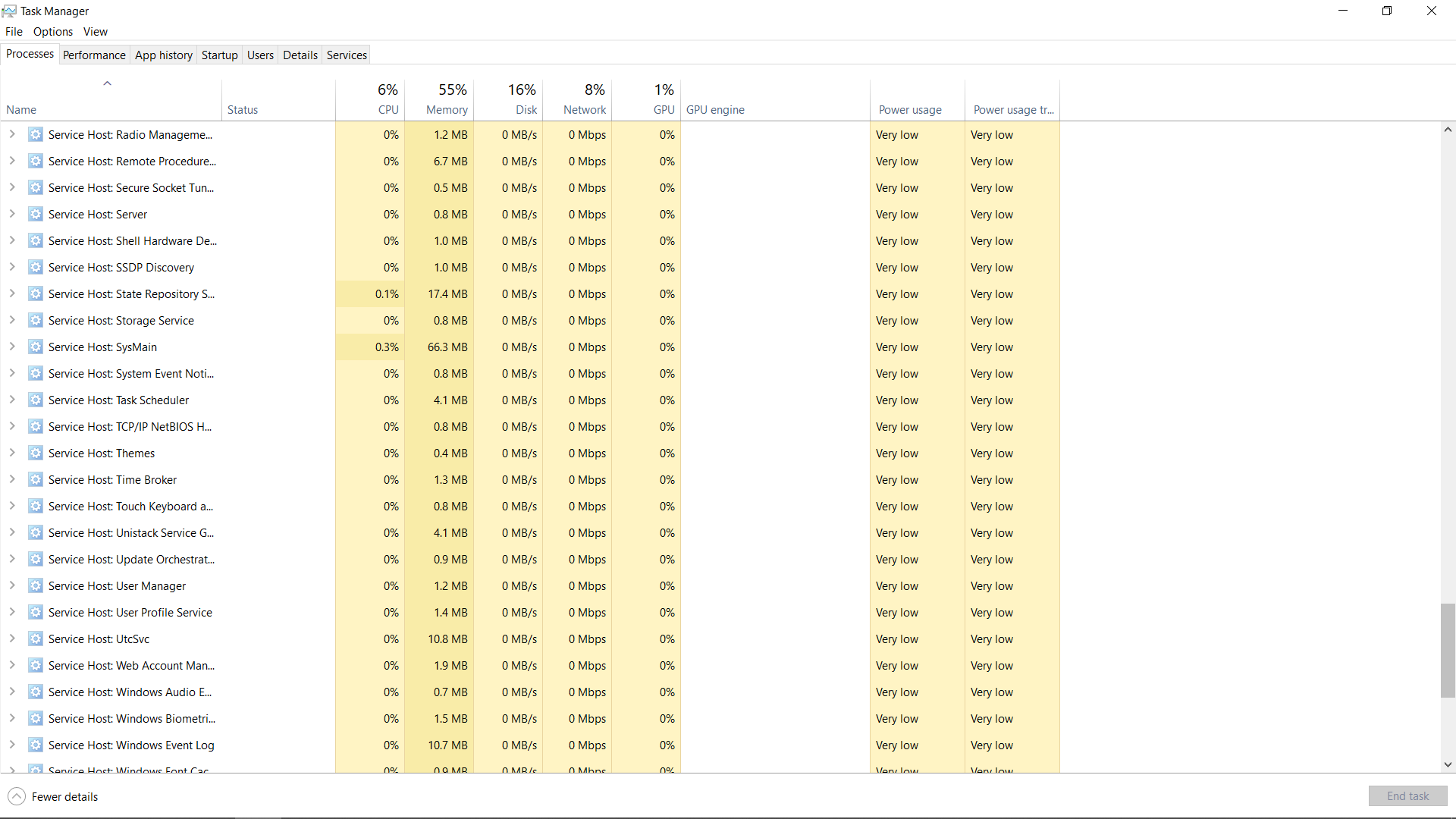Click the Service Host: SSDP Discovery icon
This screenshot has height=819, width=1456.
(35, 268)
